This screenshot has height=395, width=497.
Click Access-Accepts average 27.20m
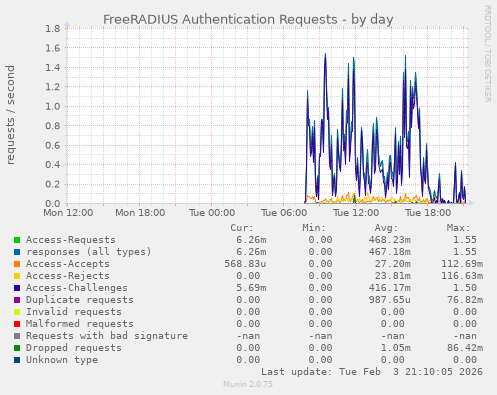[393, 264]
